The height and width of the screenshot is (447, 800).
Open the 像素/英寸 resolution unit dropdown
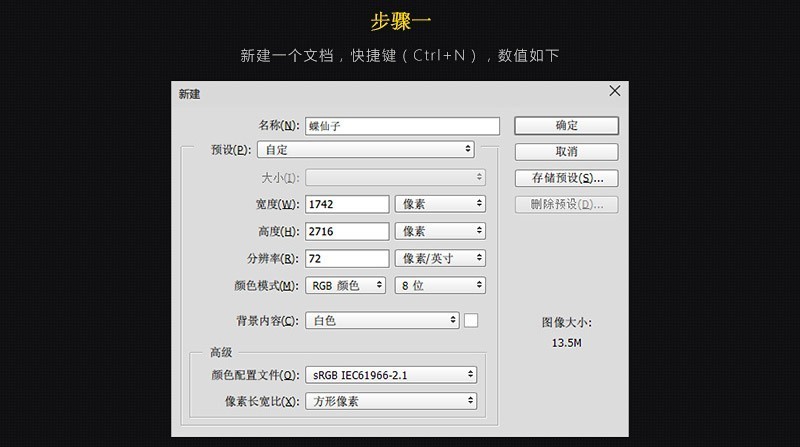click(x=440, y=258)
